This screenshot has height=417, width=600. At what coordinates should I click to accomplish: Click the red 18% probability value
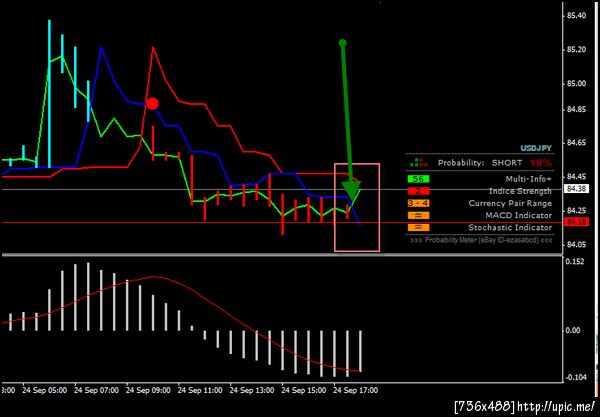541,163
